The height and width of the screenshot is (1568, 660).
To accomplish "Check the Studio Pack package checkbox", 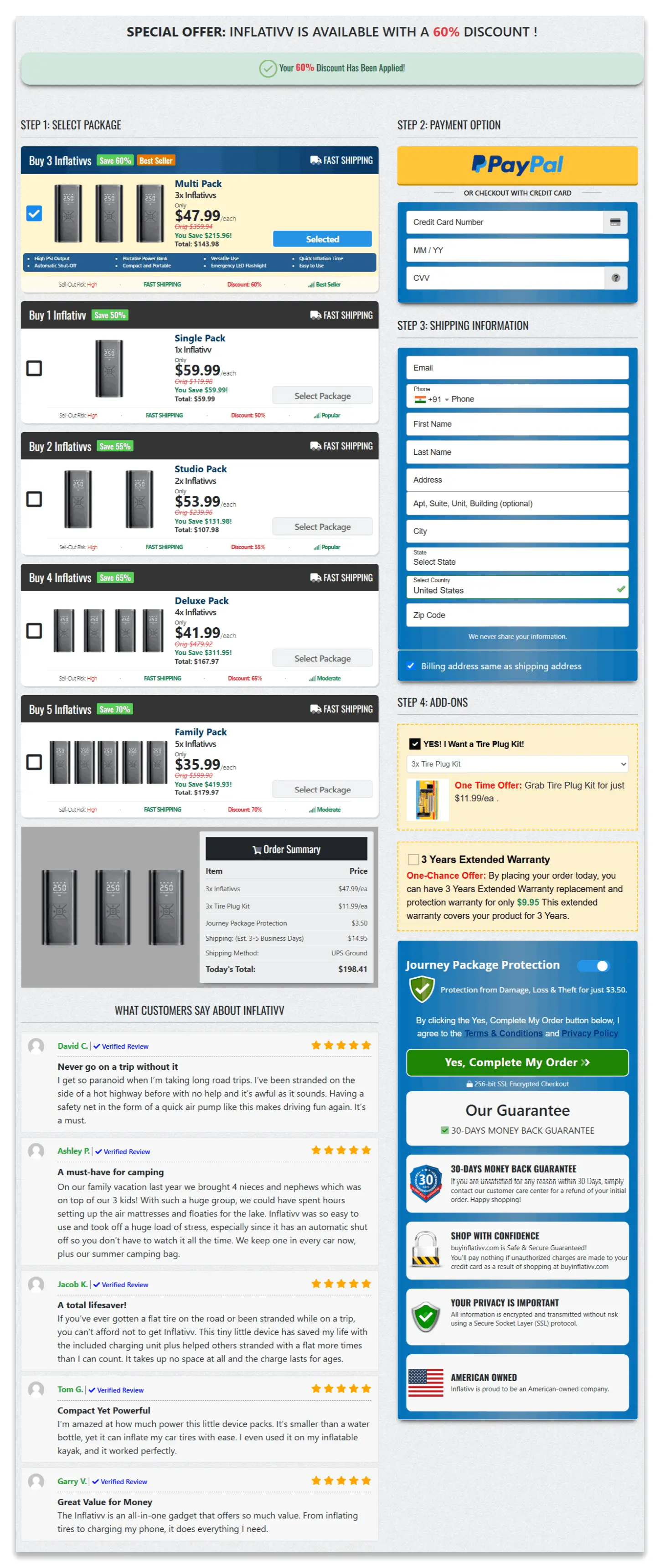I will (34, 499).
